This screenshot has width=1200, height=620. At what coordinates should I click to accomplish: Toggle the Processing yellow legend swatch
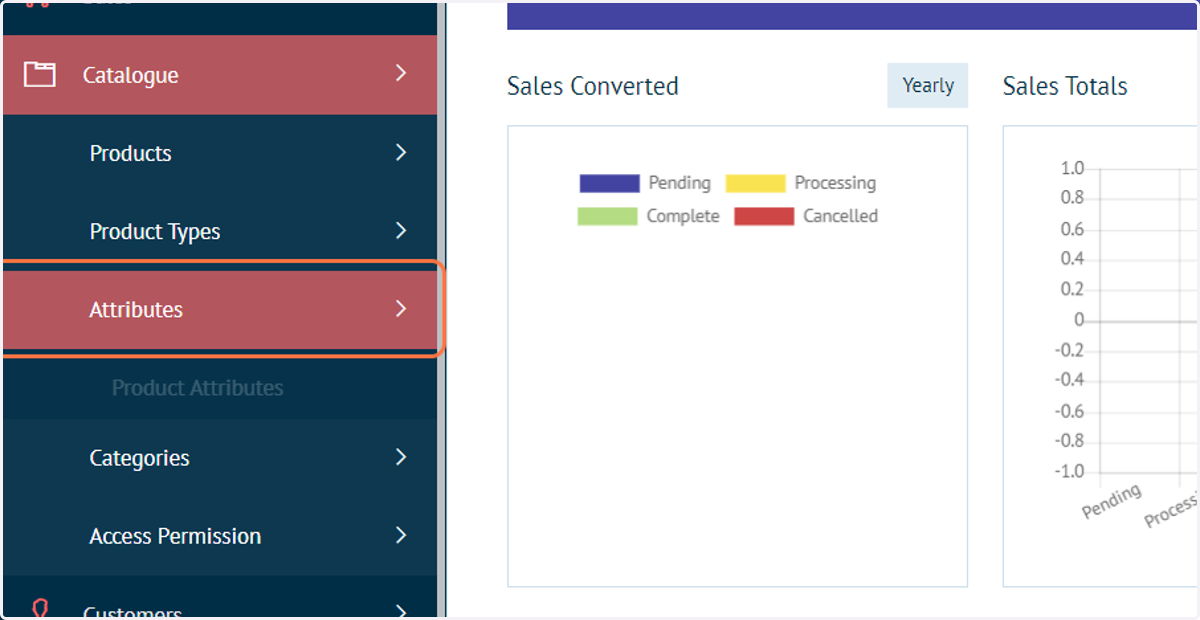click(755, 183)
